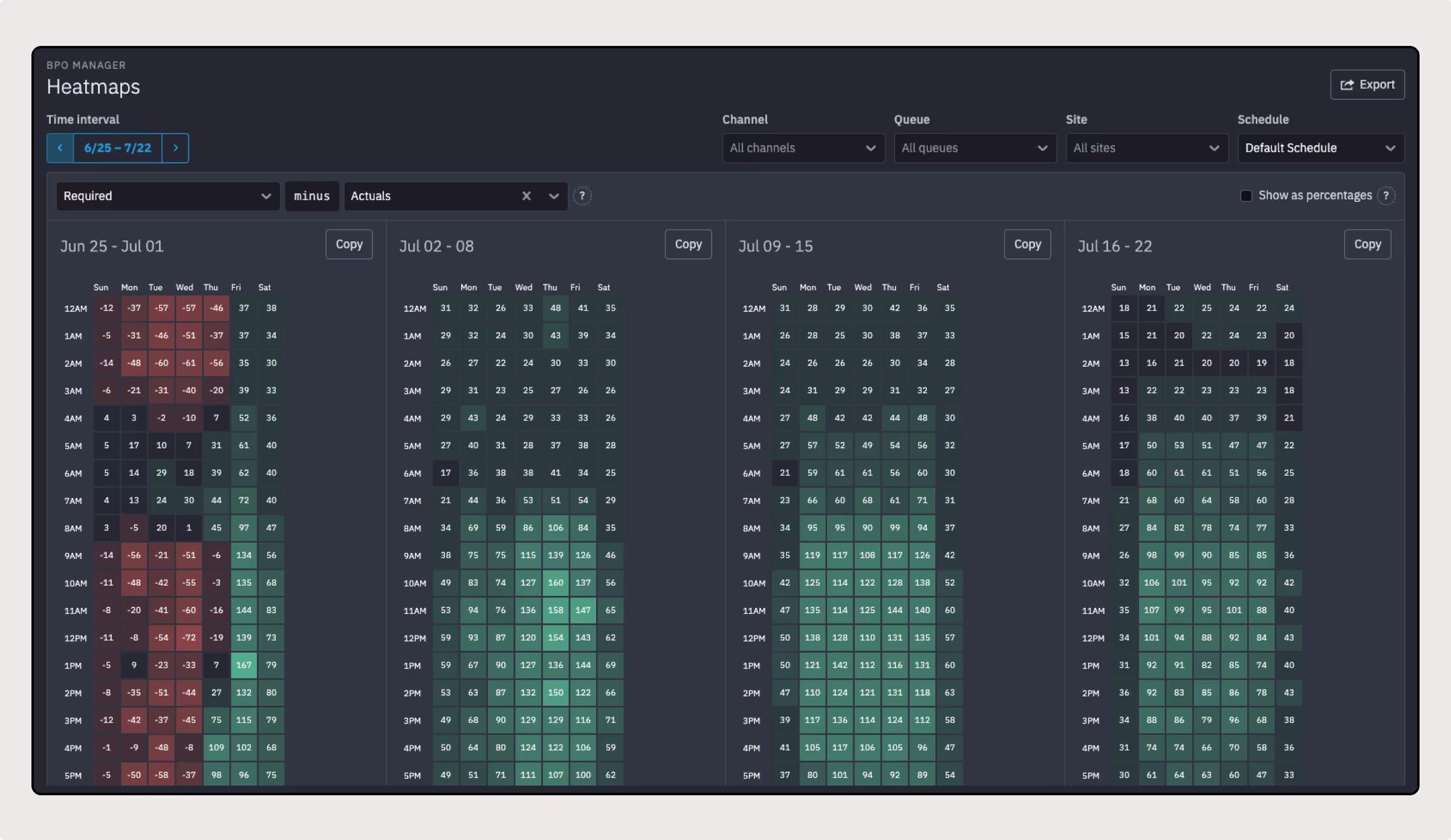Screen dimensions: 1451x840
Task: Clear the Actuals selection with X
Action: point(526,196)
